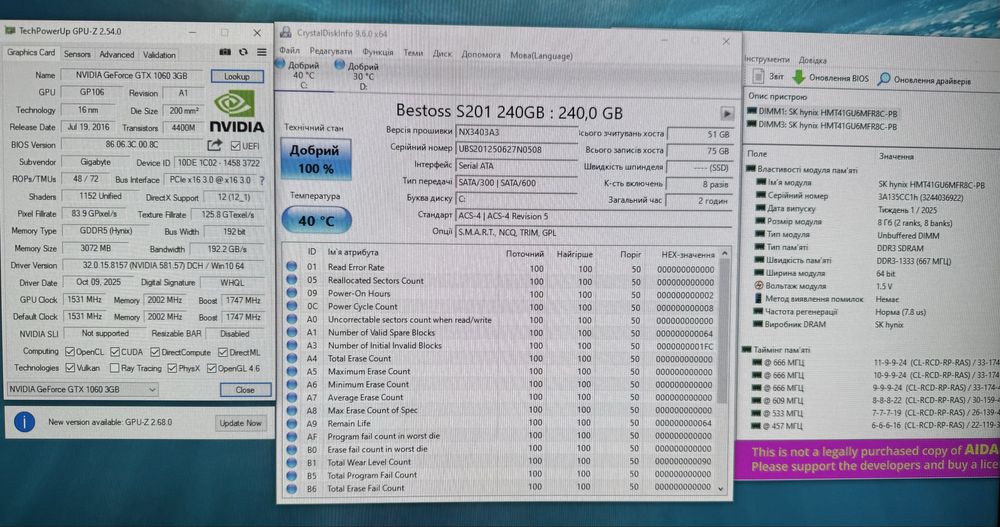Click the BIOS export share icon
Viewport: 1000px width, 527px height.
coord(214,145)
